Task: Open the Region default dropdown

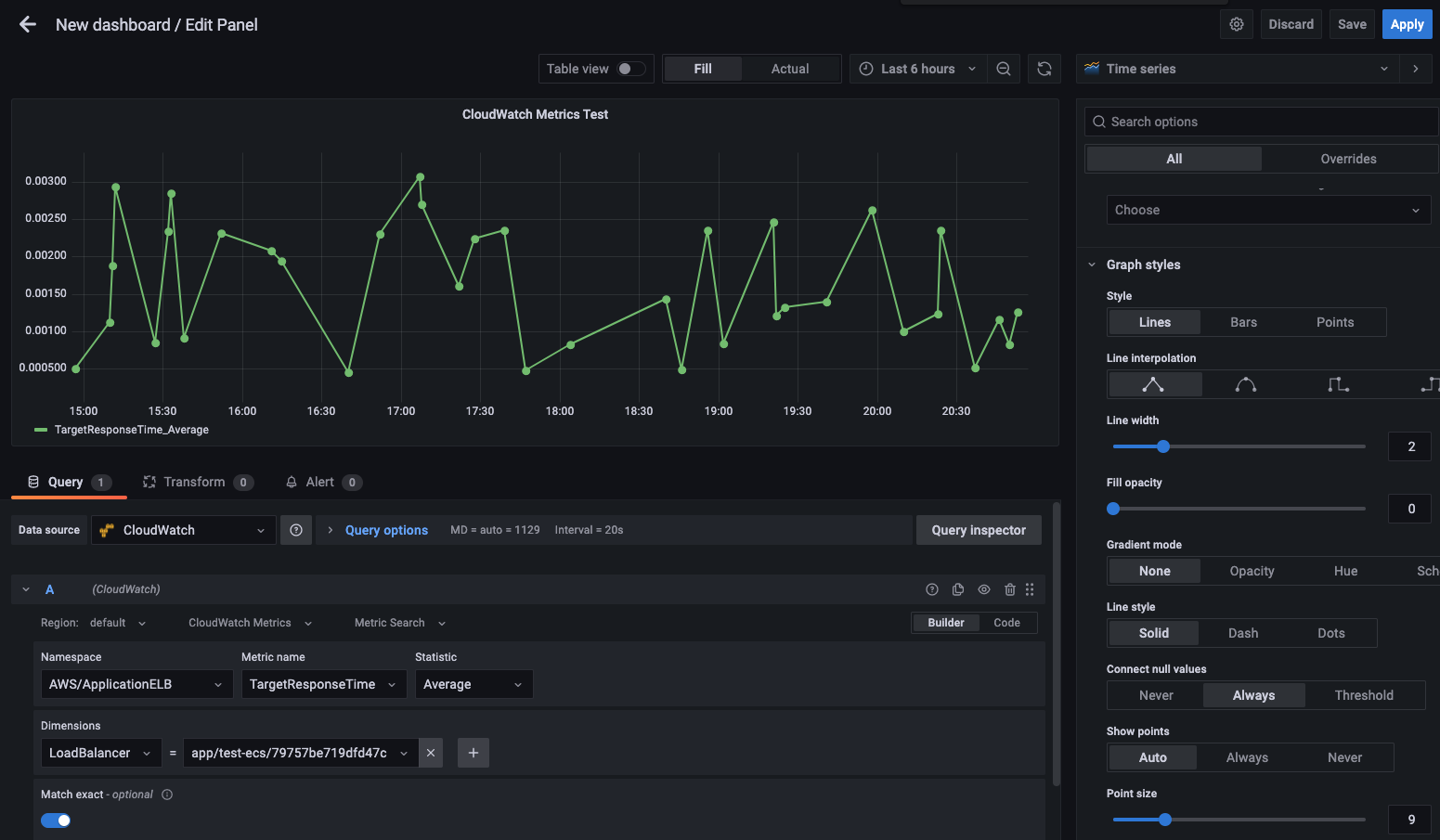Action: [118, 623]
